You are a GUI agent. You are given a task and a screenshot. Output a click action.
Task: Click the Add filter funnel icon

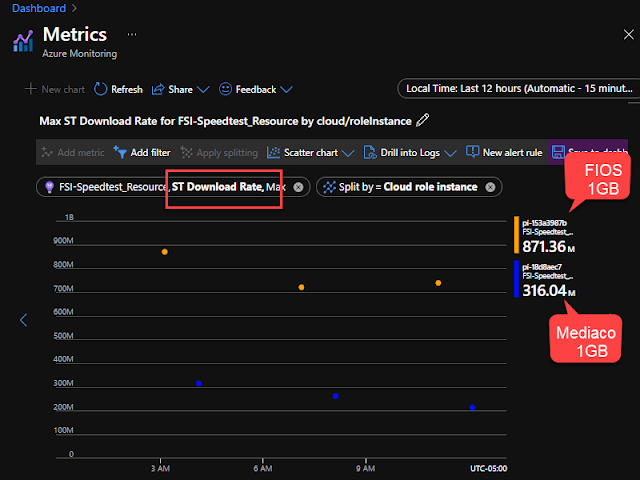[x=120, y=152]
